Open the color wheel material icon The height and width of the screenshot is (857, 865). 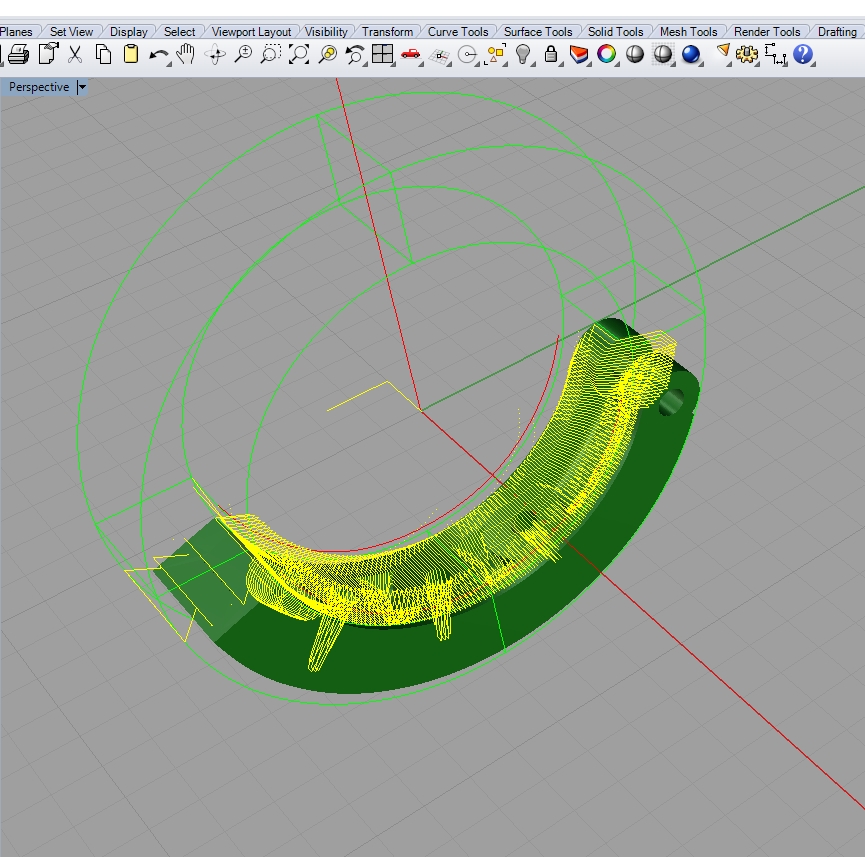point(606,55)
